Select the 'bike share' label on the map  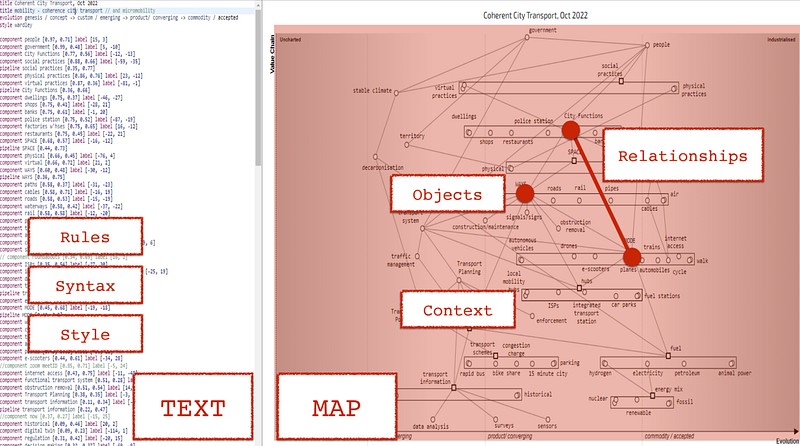point(506,374)
